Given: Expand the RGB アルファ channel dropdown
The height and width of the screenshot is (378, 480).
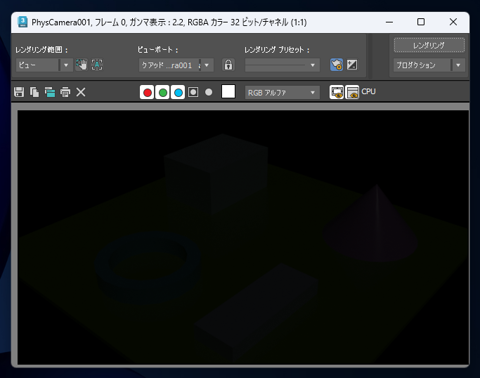Looking at the screenshot, I should point(282,93).
